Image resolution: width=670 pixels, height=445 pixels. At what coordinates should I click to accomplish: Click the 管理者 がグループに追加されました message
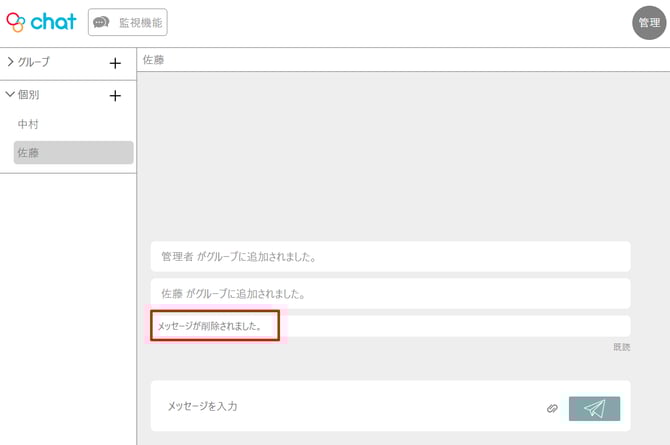tap(390, 256)
